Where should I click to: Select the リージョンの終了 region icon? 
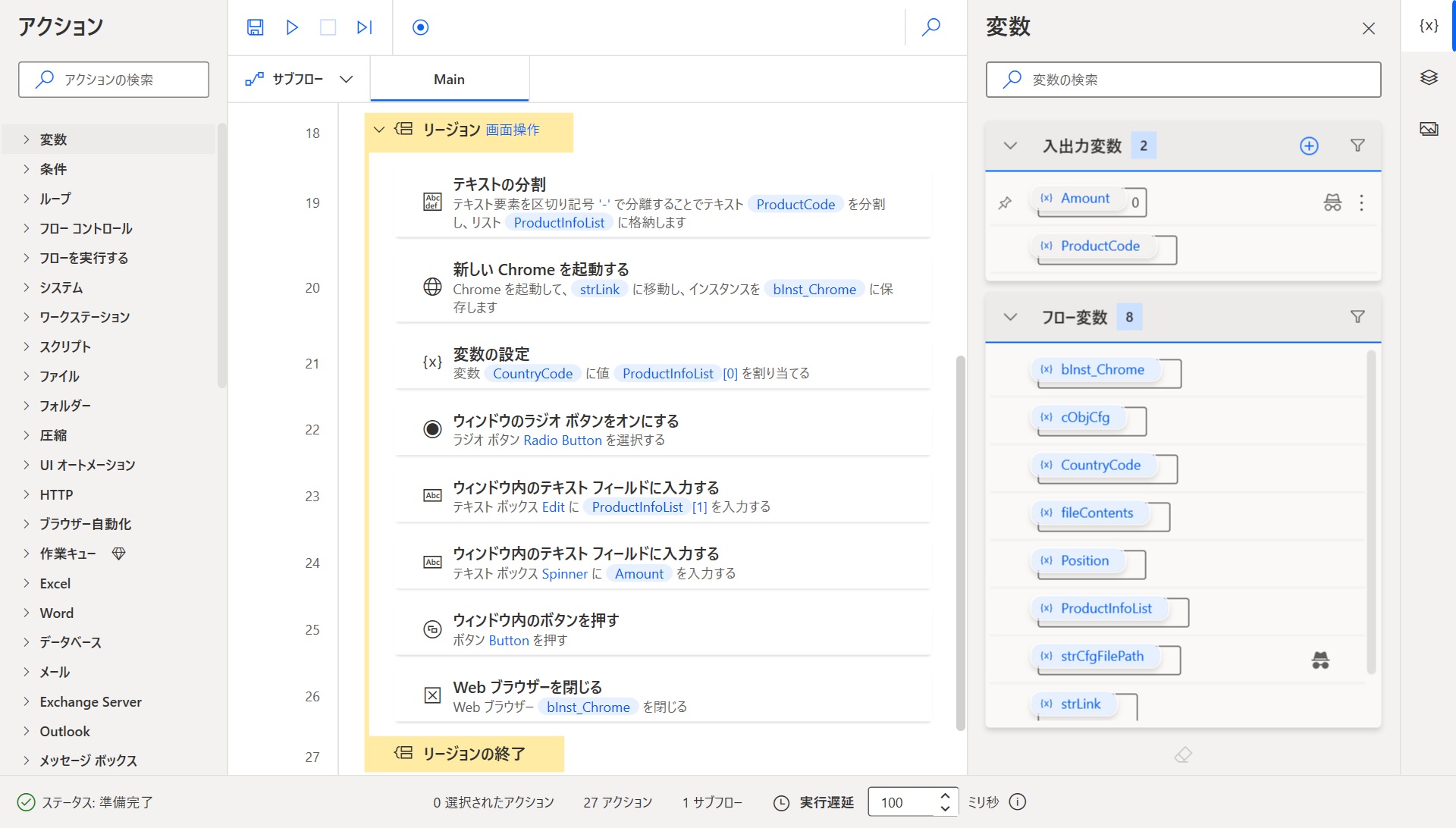403,753
